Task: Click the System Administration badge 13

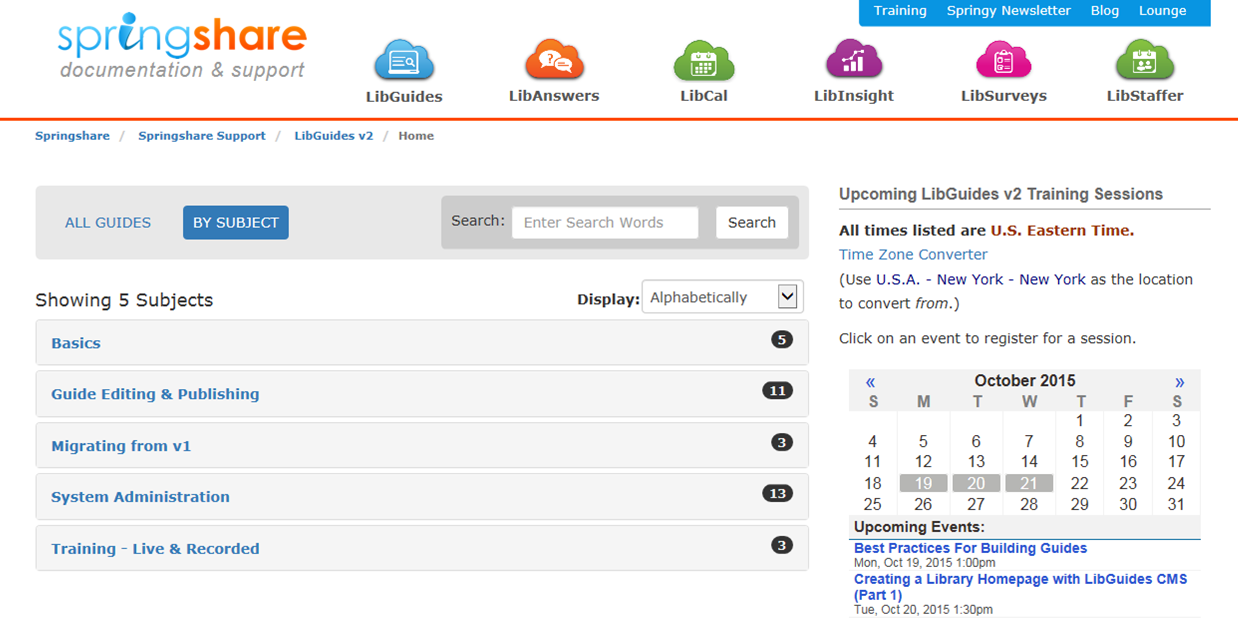Action: [x=777, y=494]
